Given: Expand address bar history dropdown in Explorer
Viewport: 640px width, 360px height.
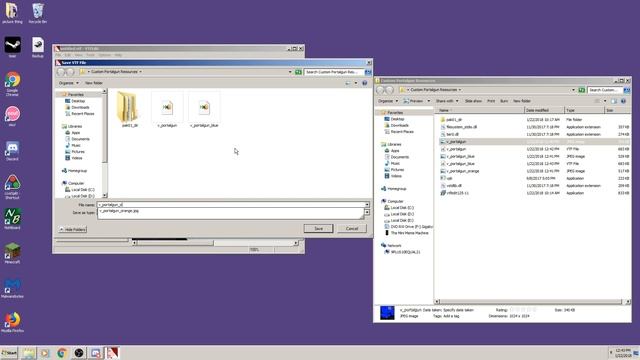Looking at the screenshot, I should (x=573, y=90).
